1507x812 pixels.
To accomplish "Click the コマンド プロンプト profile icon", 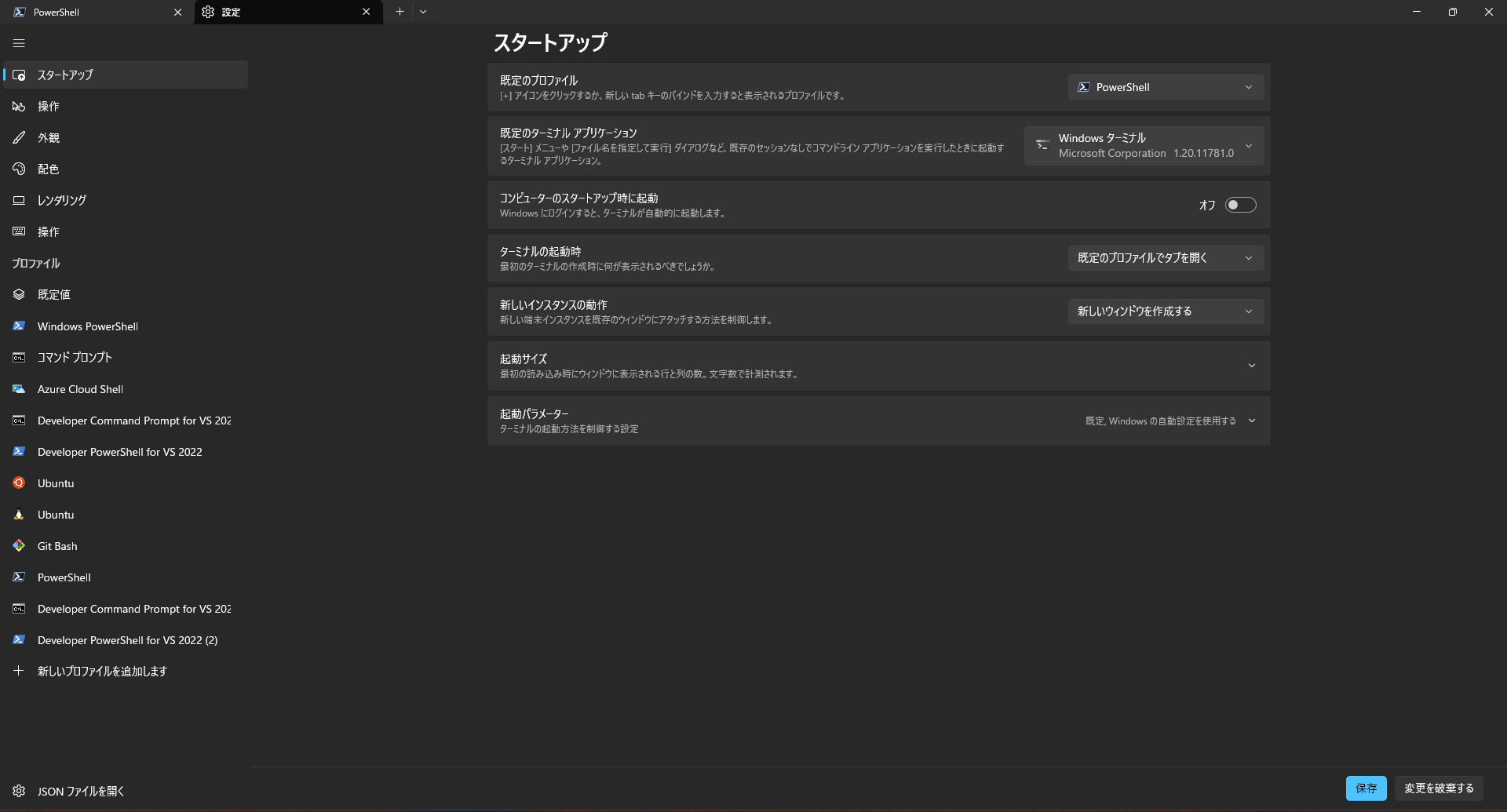I will pos(19,358).
